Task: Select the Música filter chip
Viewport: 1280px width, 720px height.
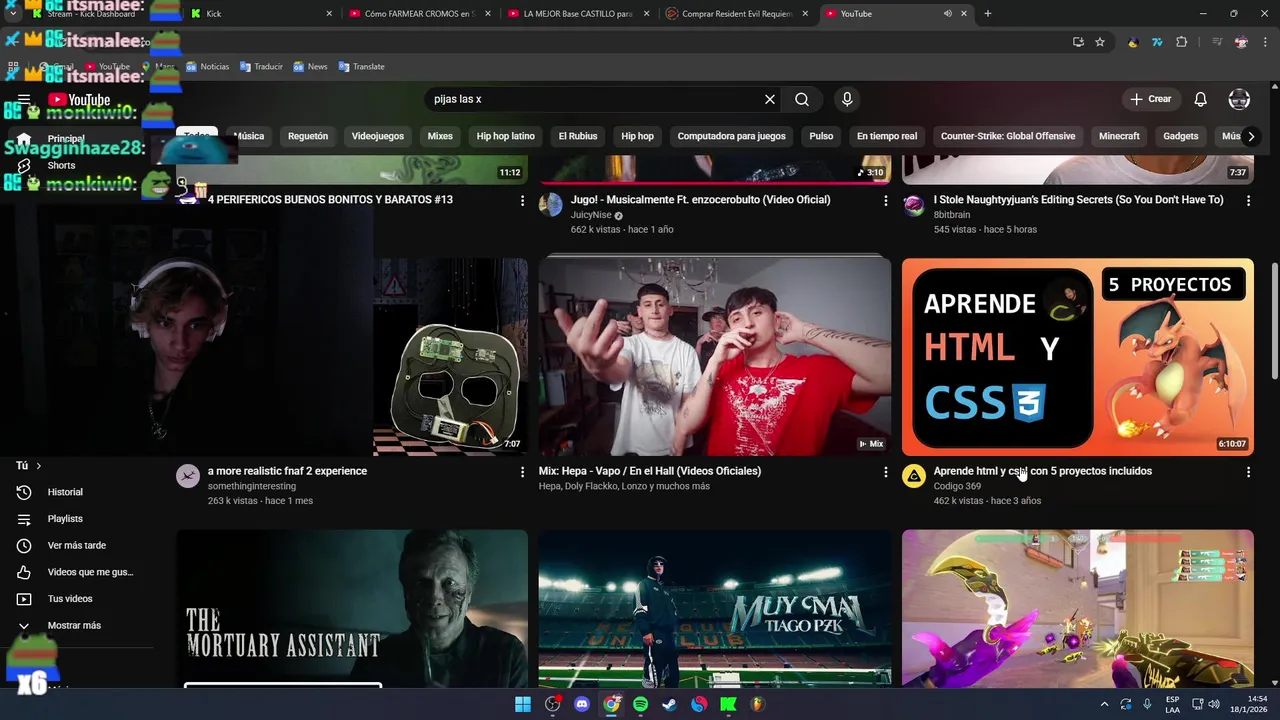Action: click(x=249, y=136)
